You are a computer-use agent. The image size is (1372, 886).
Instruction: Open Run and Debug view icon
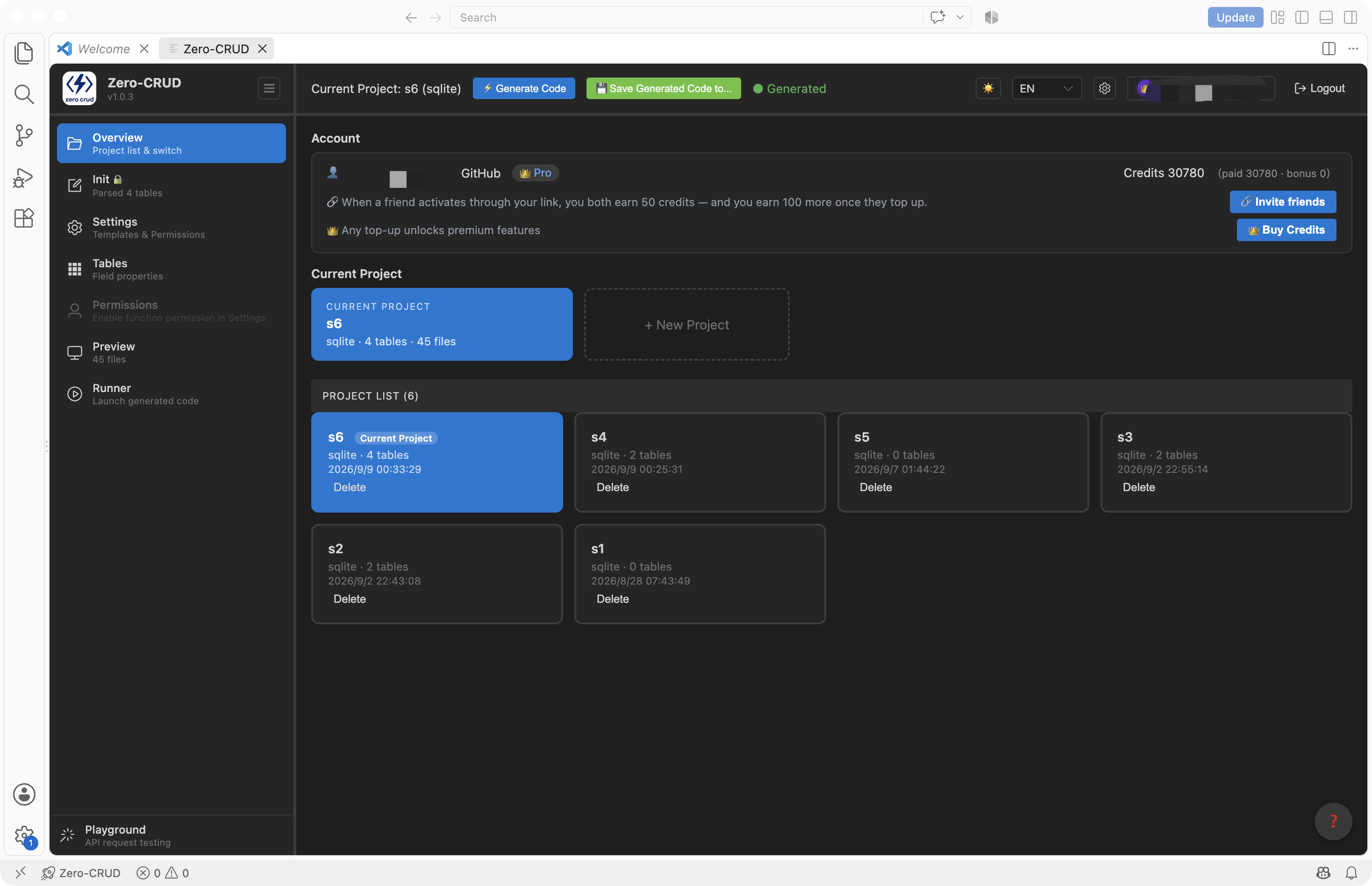point(23,178)
